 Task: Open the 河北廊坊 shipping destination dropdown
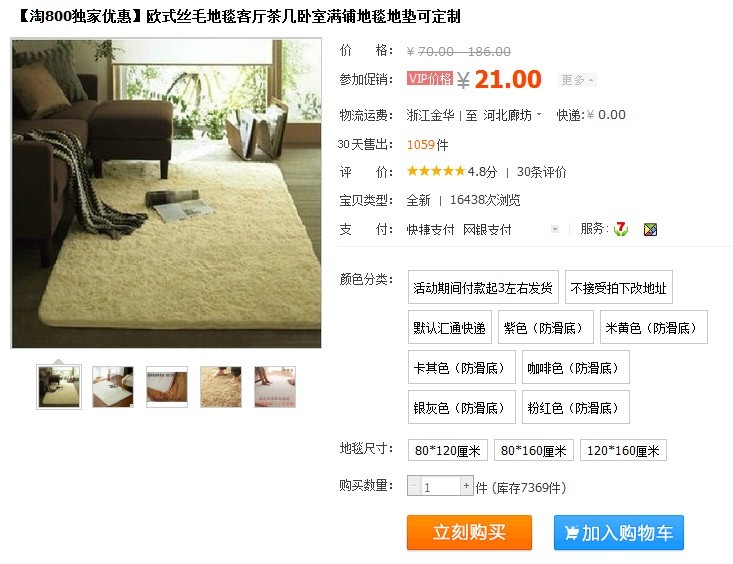click(512, 115)
